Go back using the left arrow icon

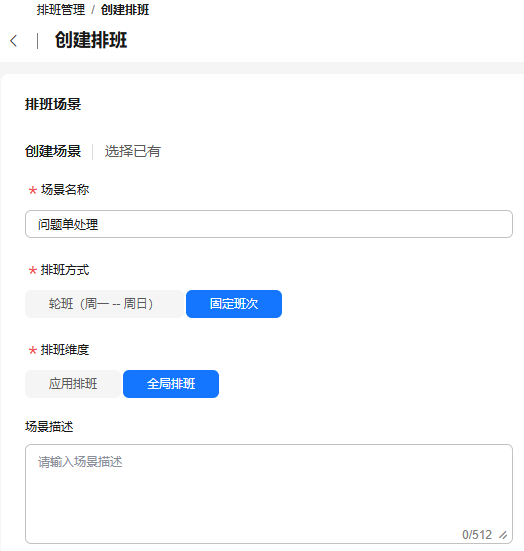tap(13, 41)
